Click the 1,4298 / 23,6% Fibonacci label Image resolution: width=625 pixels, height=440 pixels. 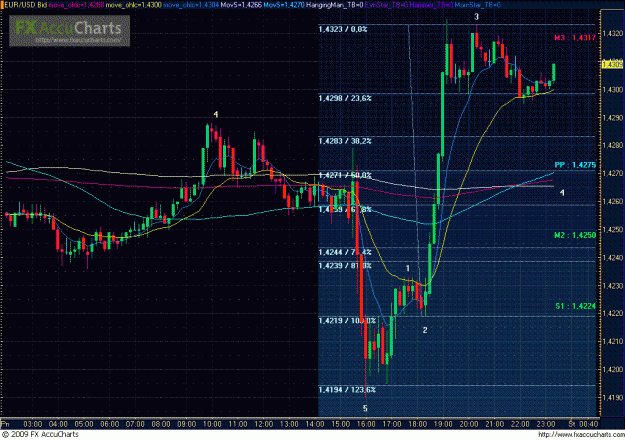coord(345,98)
